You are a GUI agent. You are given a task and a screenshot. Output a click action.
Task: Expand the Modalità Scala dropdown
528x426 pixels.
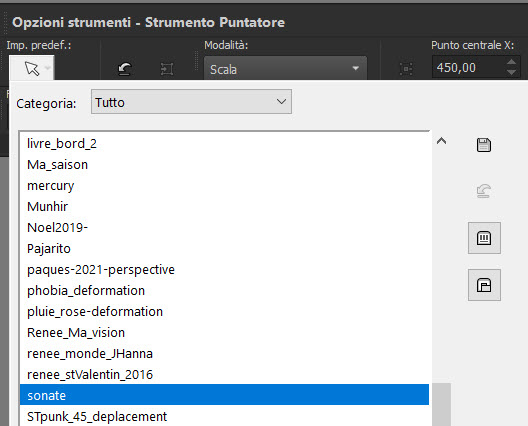click(285, 69)
